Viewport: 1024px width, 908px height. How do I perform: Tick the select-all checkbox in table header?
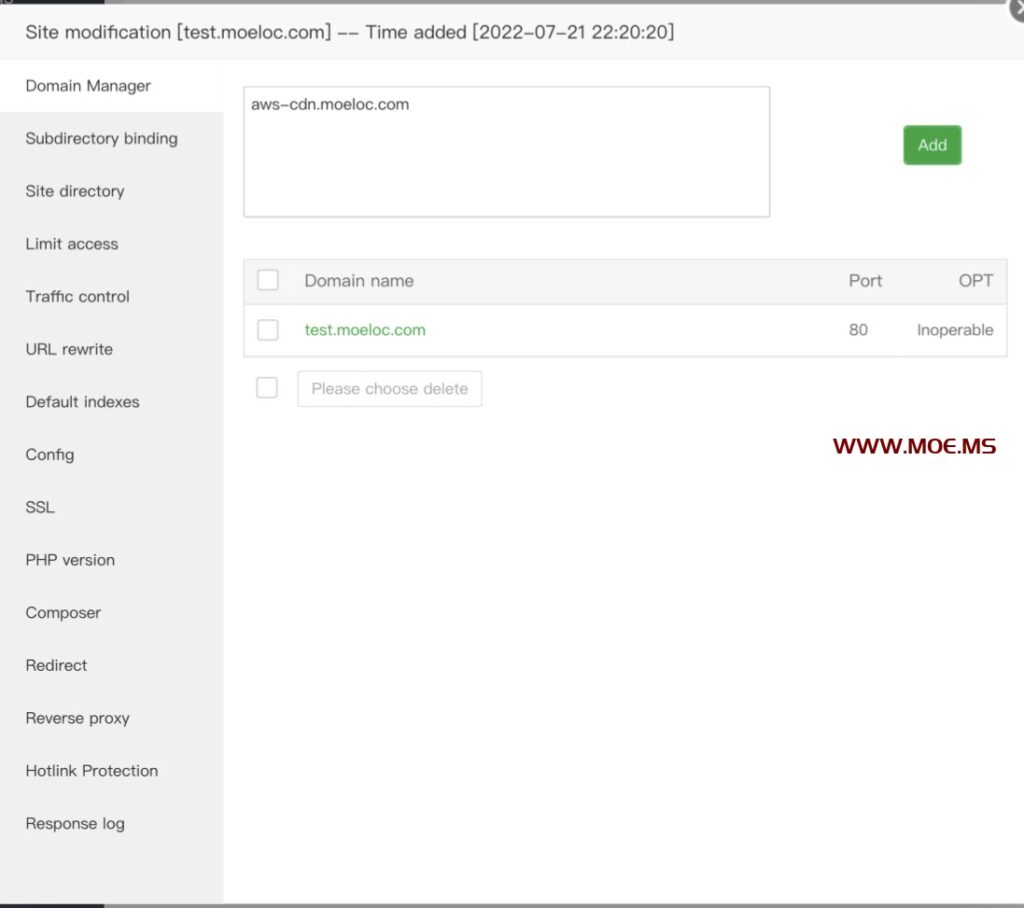point(268,281)
